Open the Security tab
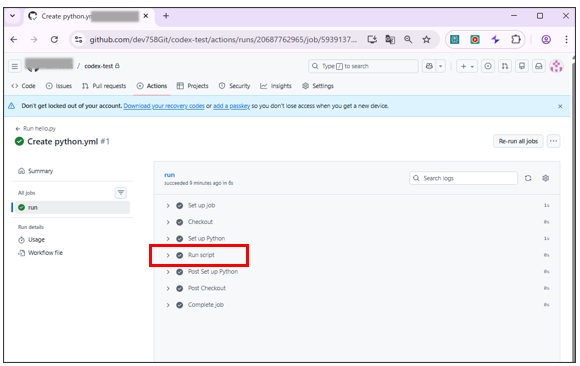The height and width of the screenshot is (366, 580). coord(235,86)
